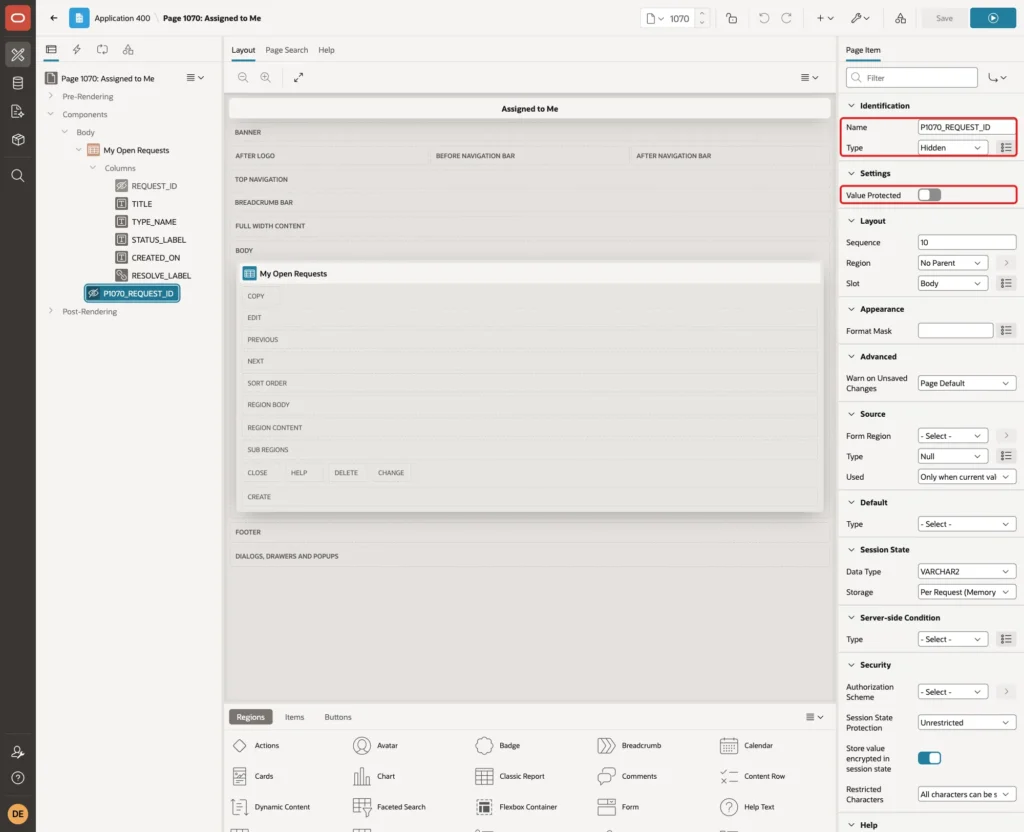
Task: Select the Buttons gallery tab
Action: pos(338,717)
